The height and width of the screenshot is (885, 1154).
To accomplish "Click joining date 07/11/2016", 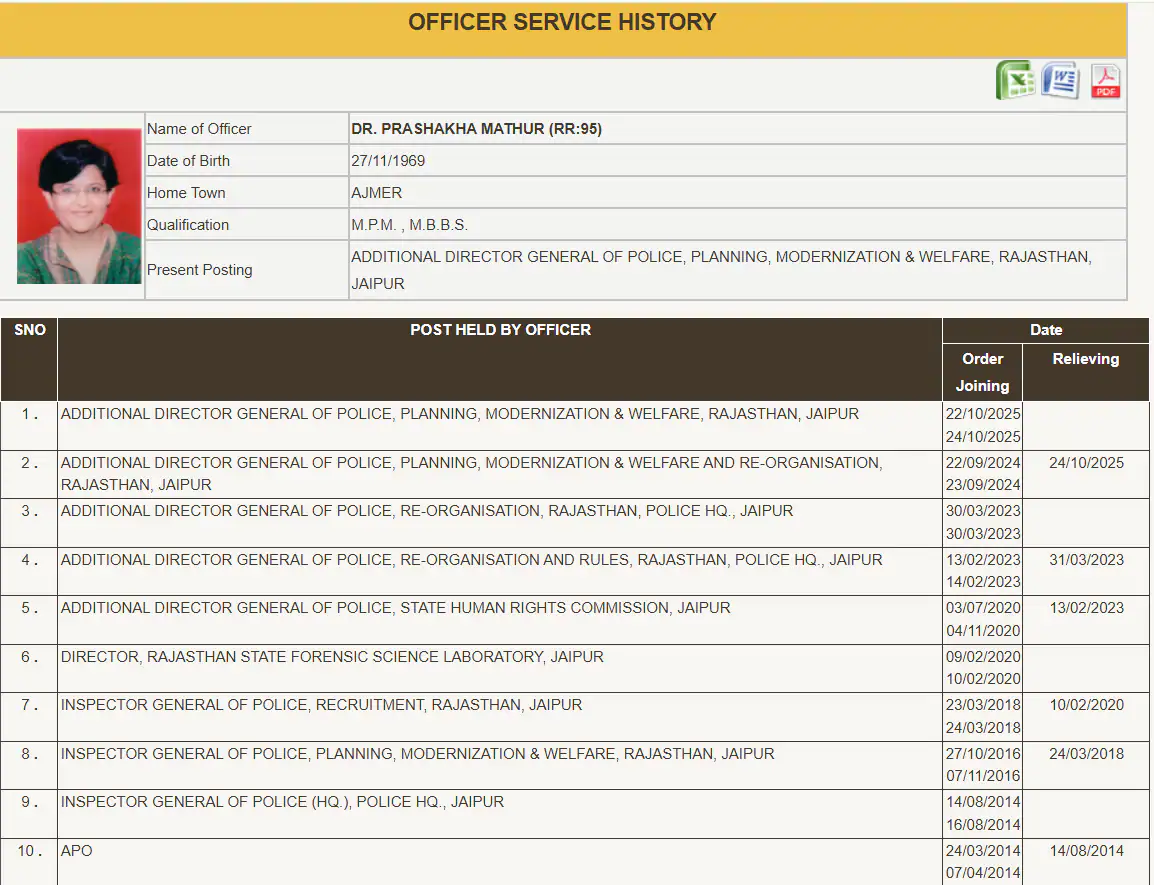I will [983, 775].
